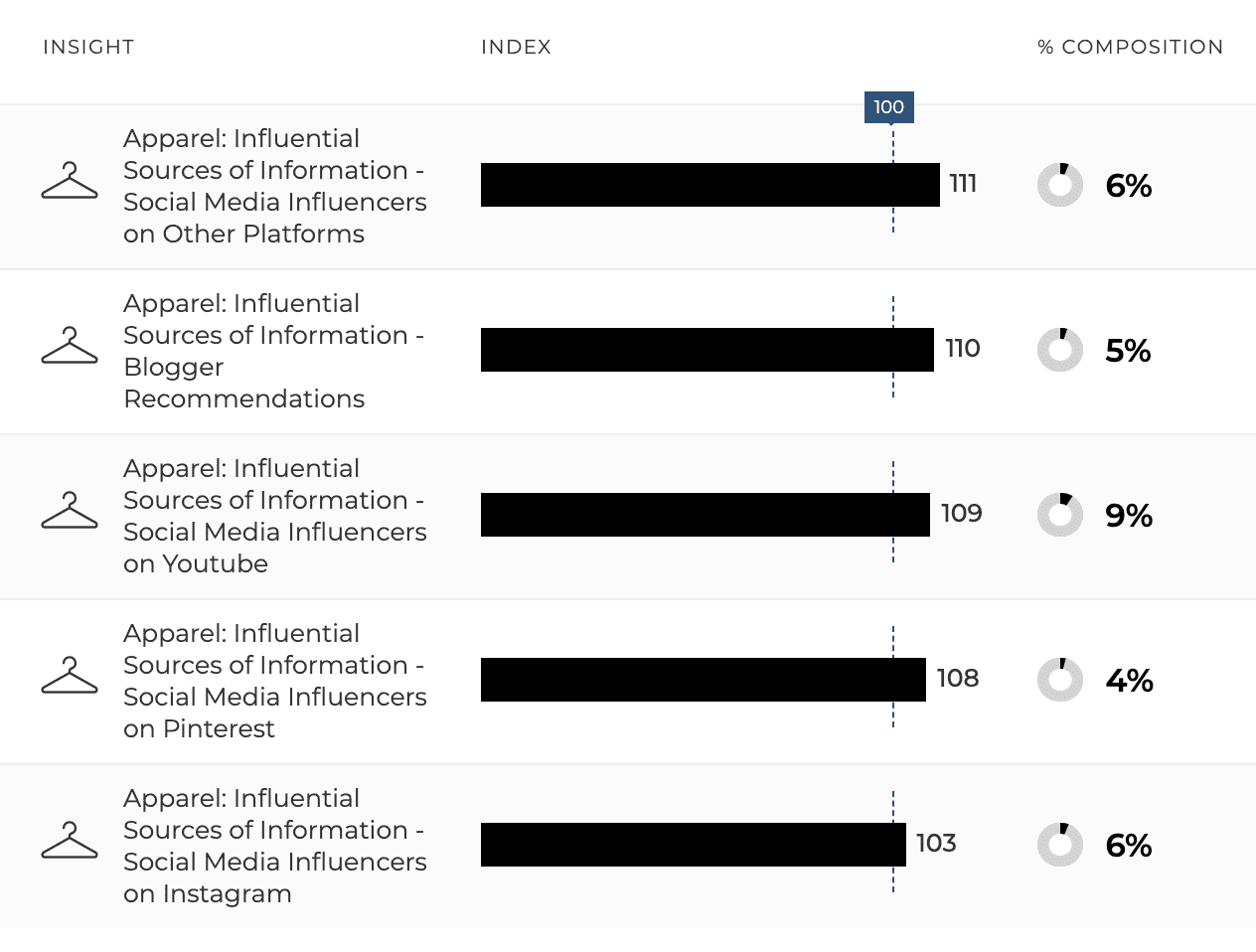Click the index bar labeled 111
The width and height of the screenshot is (1256, 952).
pos(710,185)
